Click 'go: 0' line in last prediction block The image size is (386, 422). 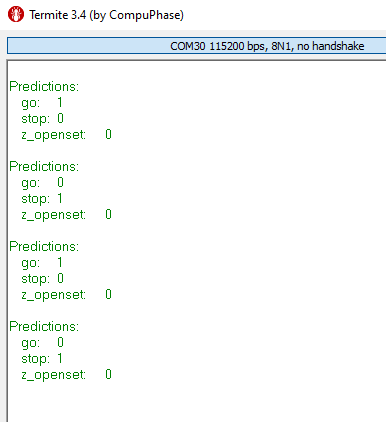point(42,342)
